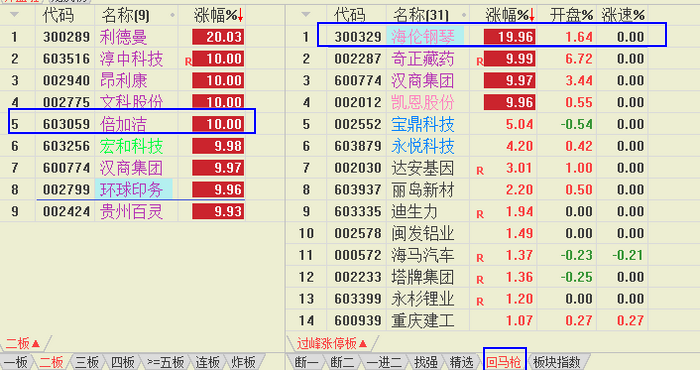This screenshot has height=370, width=700.
Task: Open the left table's top-left dropdown triangle
Action: tap(14, 15)
